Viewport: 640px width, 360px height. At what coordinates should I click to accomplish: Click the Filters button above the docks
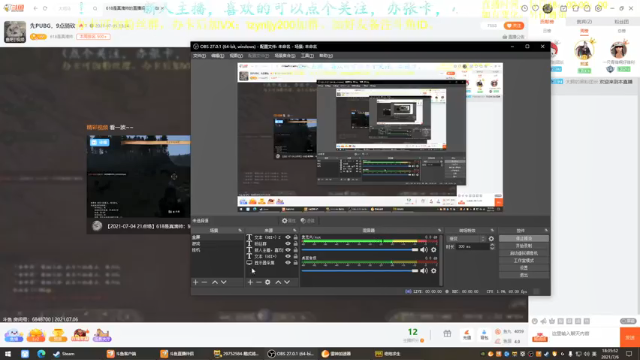coord(307,220)
